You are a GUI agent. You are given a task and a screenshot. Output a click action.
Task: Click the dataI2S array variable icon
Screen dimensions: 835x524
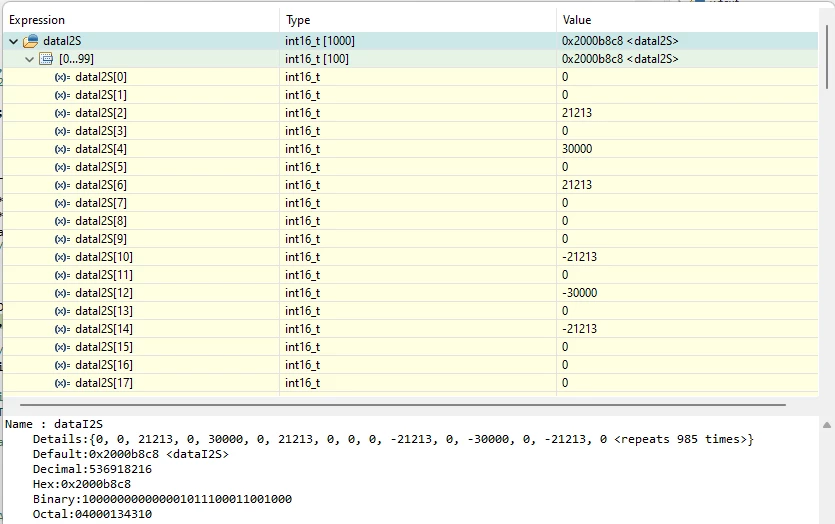click(31, 41)
